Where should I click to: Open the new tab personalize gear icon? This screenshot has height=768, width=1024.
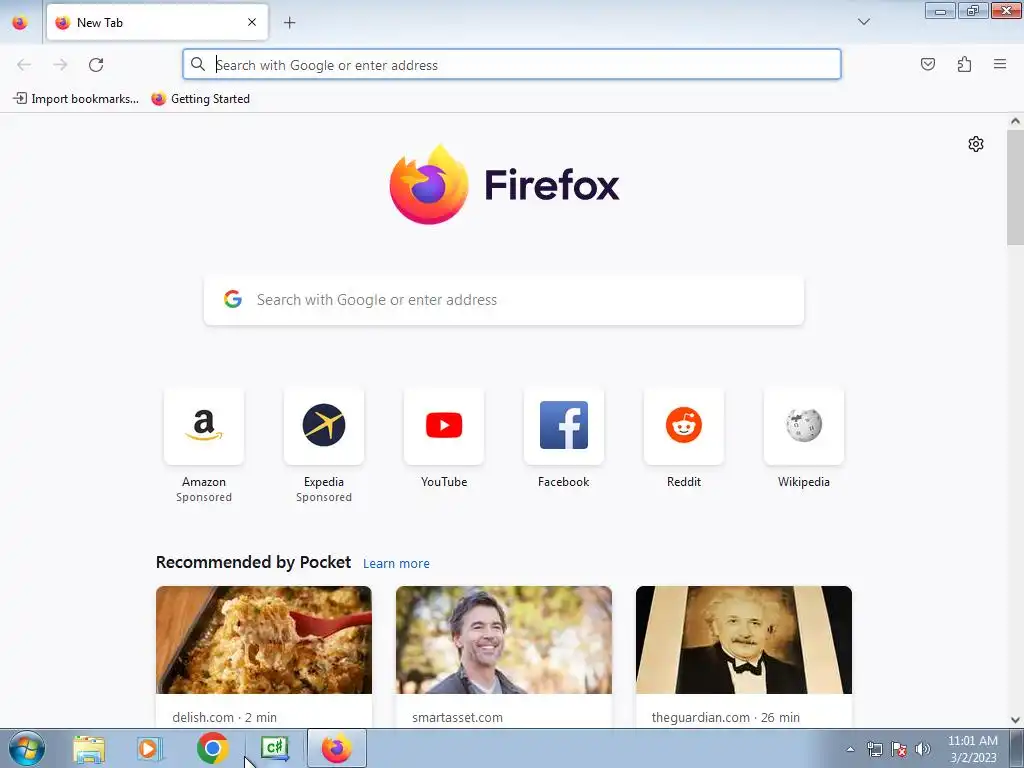point(976,144)
